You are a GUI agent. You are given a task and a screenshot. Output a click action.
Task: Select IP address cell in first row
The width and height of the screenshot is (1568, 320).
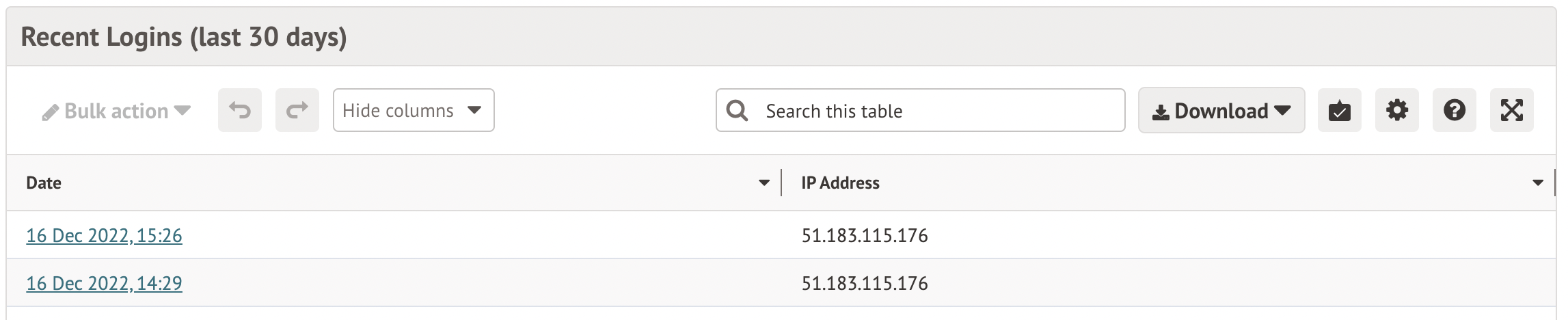click(865, 235)
